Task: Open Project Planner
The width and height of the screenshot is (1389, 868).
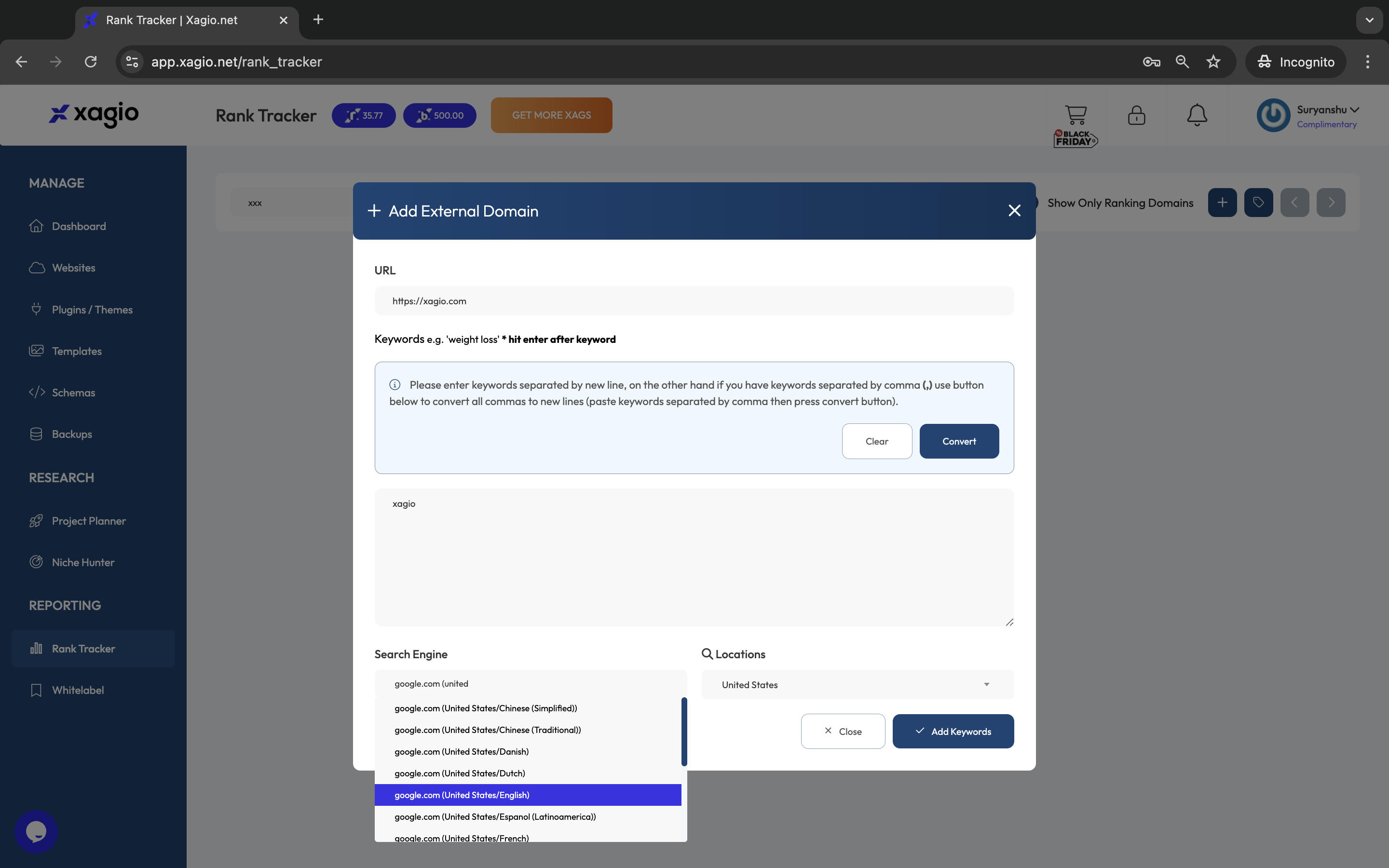Action: pyautogui.click(x=77, y=521)
